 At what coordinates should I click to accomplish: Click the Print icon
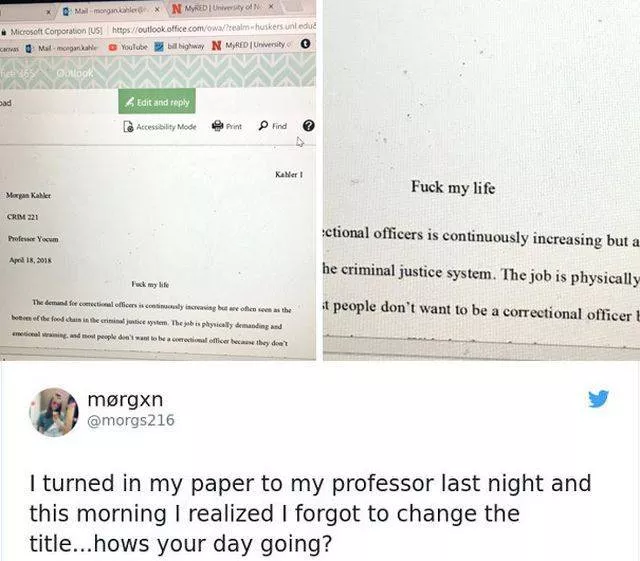point(227,126)
